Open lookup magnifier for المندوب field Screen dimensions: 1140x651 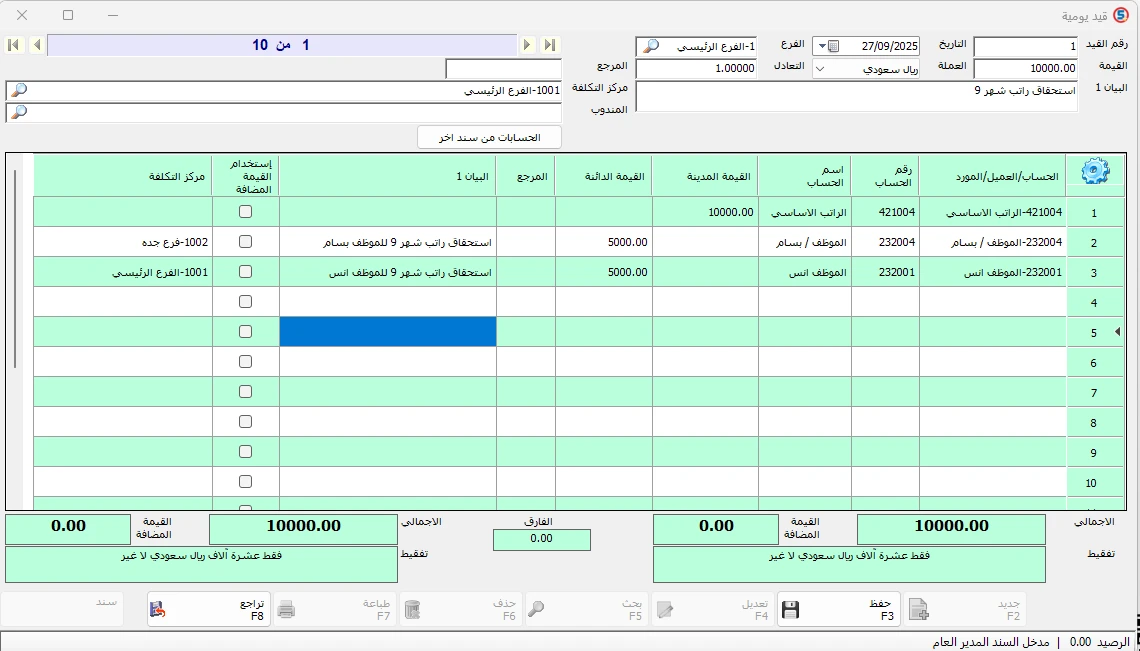pyautogui.click(x=18, y=113)
